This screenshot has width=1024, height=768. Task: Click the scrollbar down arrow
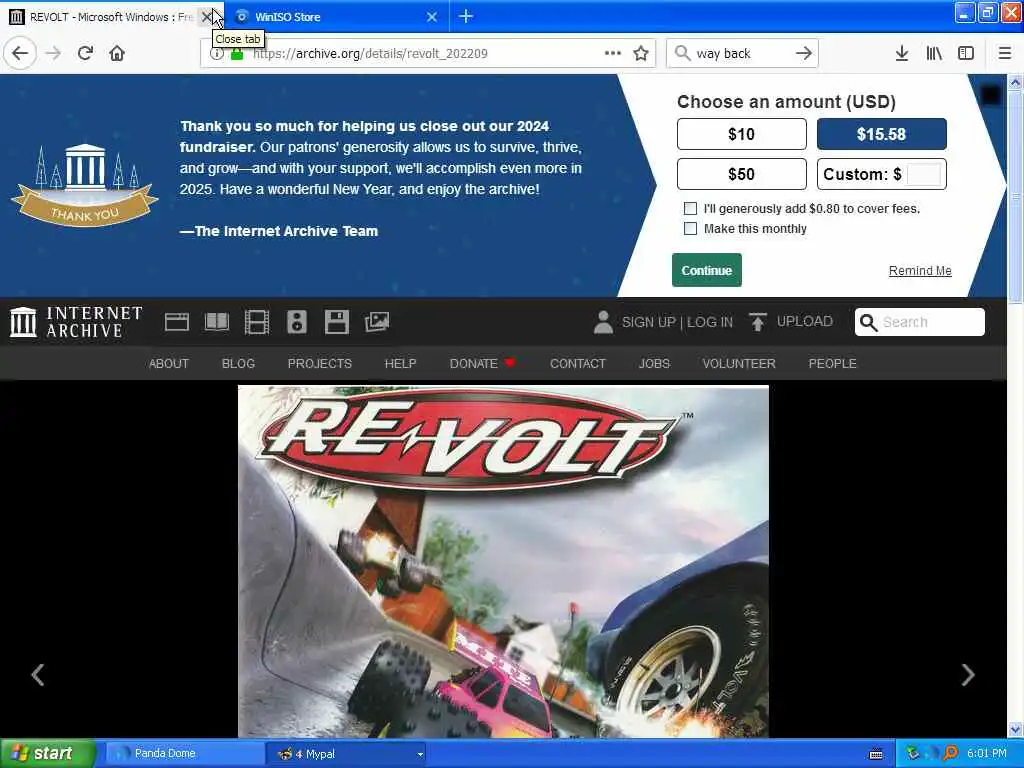[x=1015, y=729]
